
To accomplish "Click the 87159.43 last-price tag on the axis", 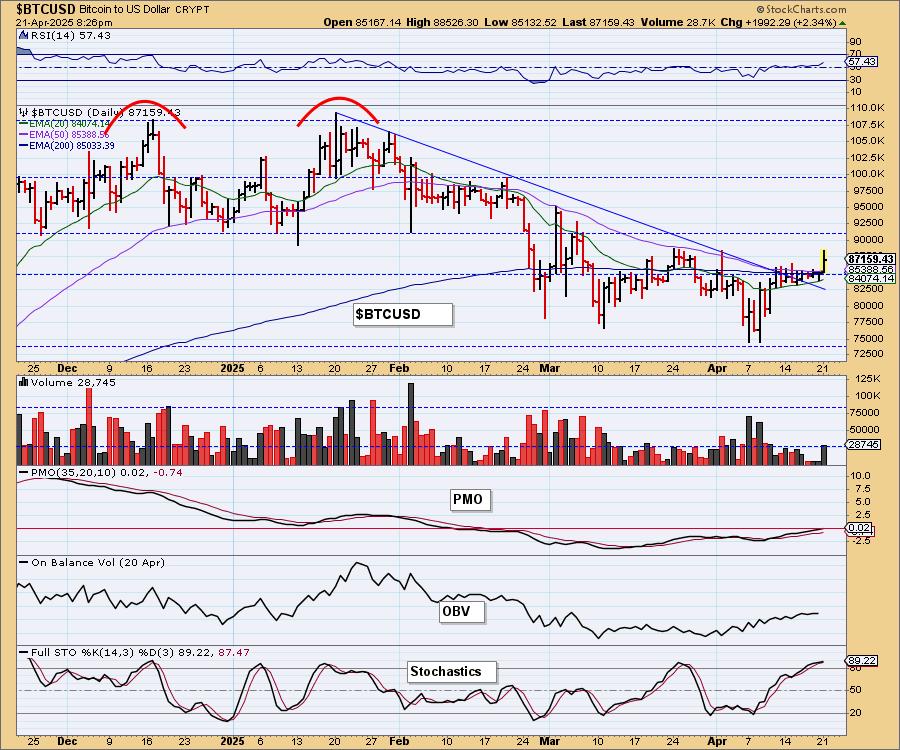I will click(871, 259).
